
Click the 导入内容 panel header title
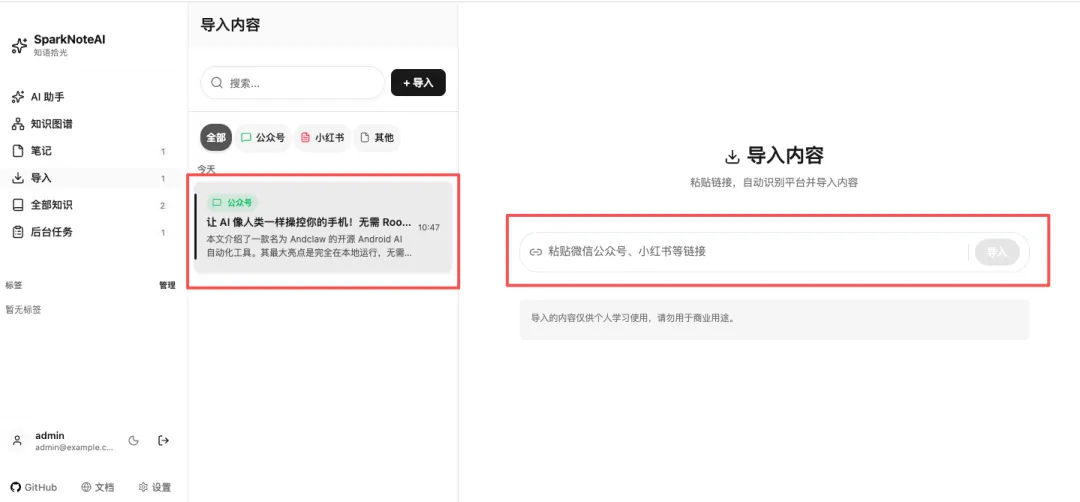(230, 25)
